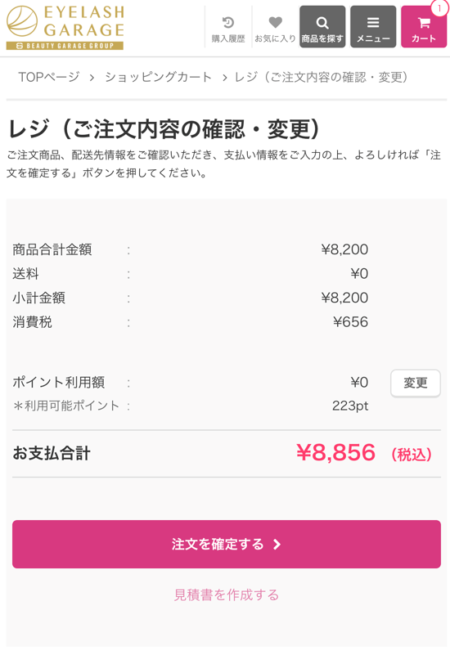Open product search (商品を探す)

(322, 27)
